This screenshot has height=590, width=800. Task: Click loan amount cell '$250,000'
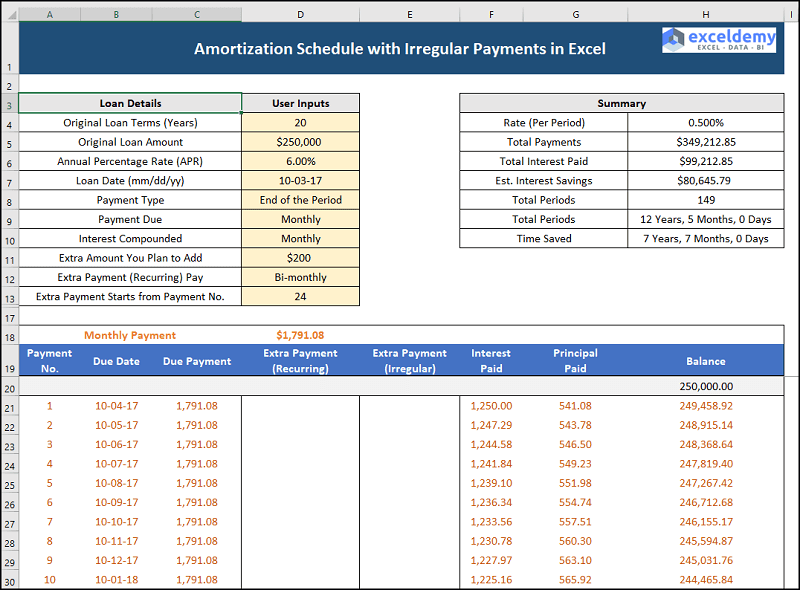tap(301, 142)
